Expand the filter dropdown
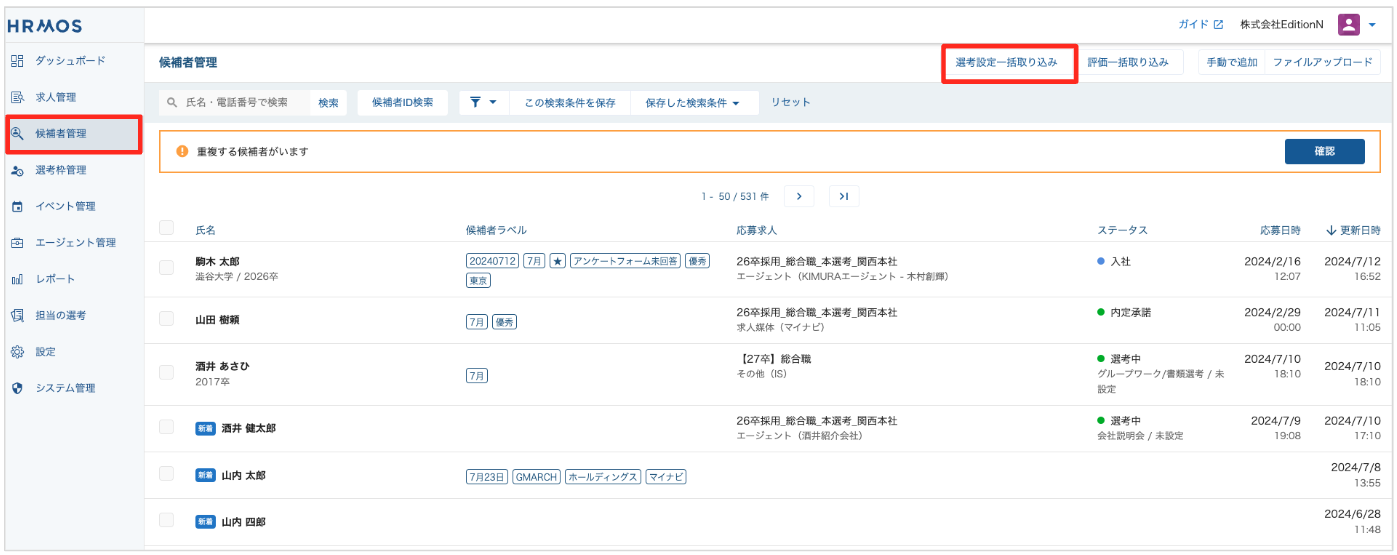Screen dimensions: 1397x555 484,102
